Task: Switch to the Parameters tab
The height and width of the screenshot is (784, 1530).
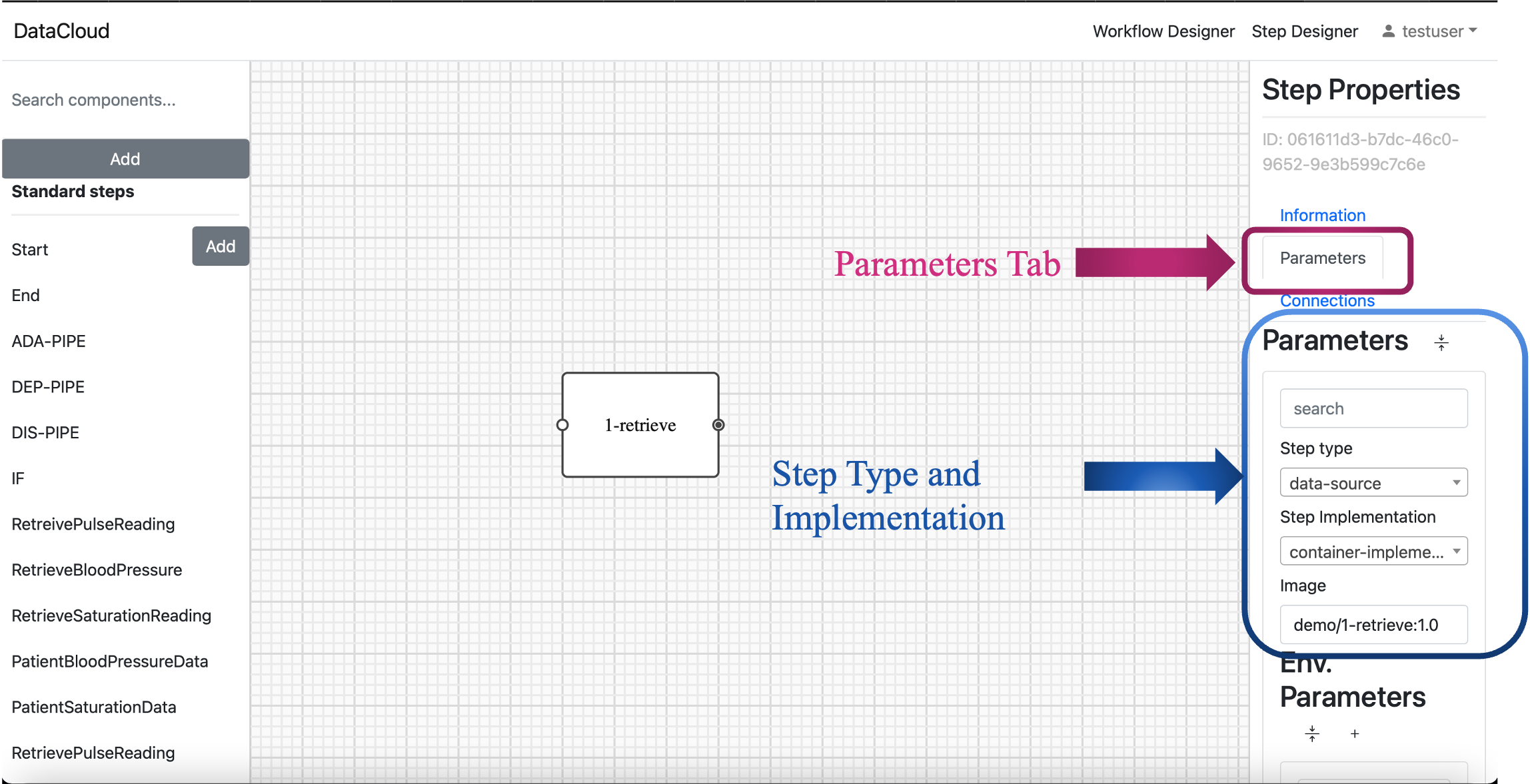Action: point(1323,258)
